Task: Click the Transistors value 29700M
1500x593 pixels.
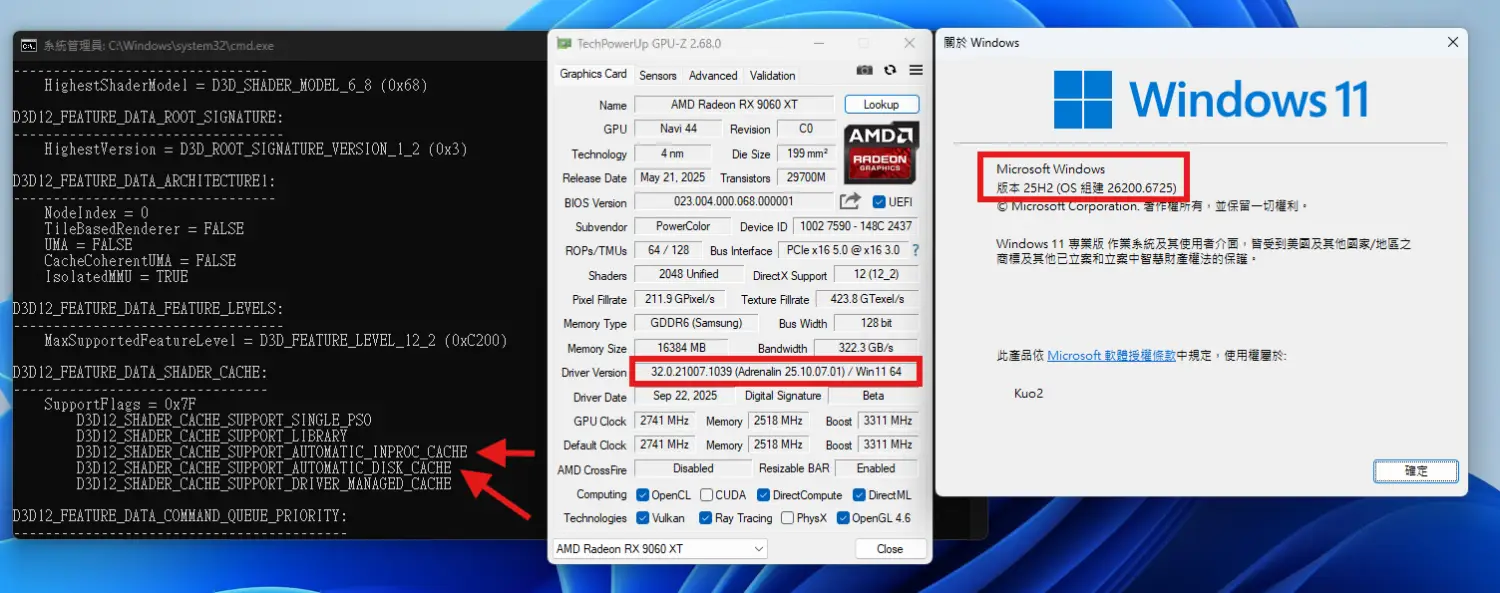Action: coord(806,177)
